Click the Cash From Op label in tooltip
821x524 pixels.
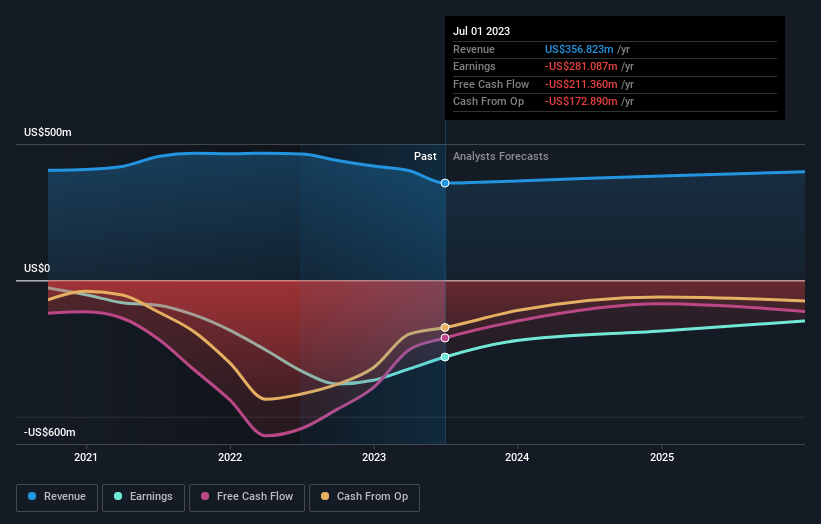[489, 102]
